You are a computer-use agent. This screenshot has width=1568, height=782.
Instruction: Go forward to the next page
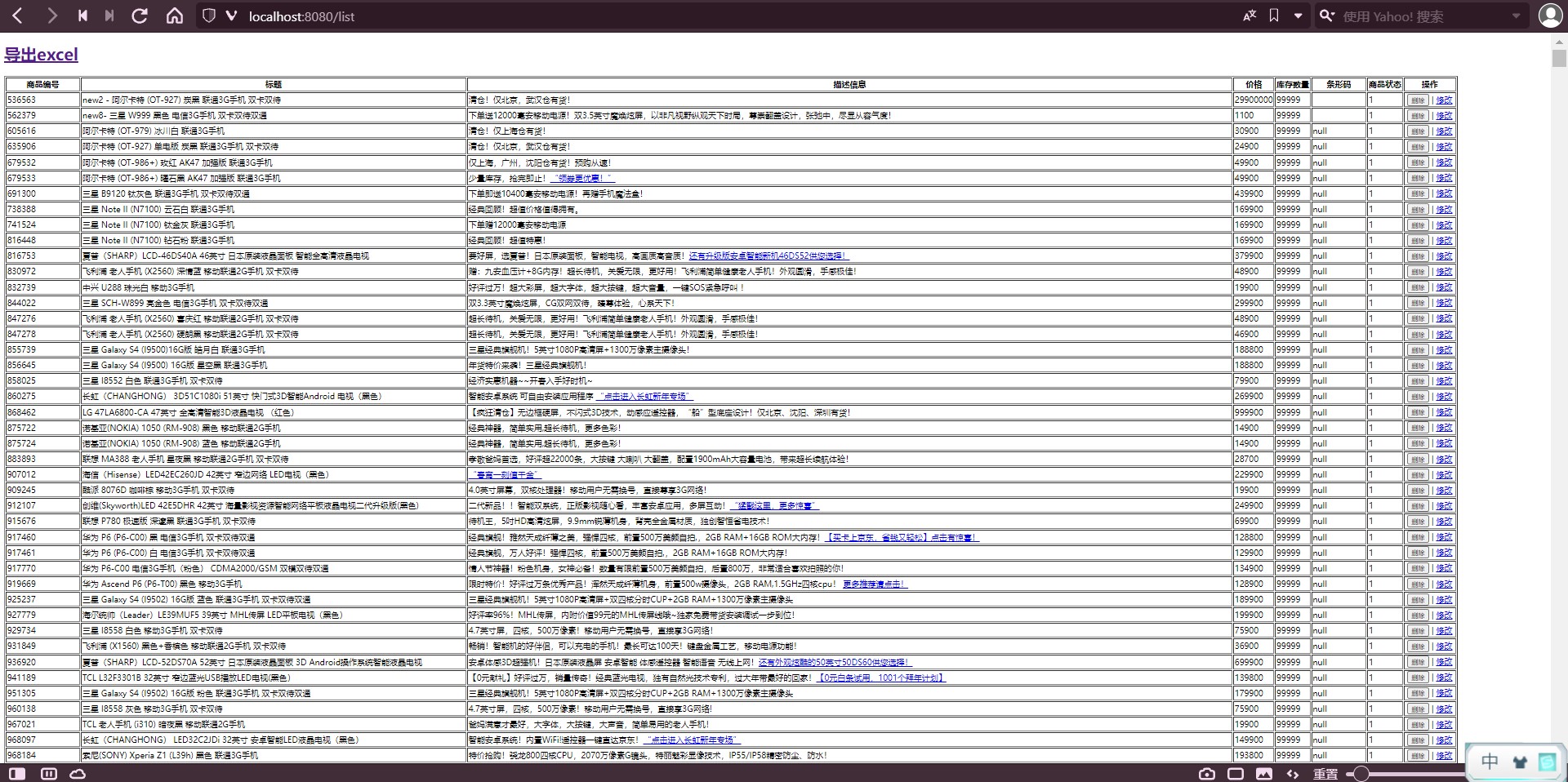51,16
